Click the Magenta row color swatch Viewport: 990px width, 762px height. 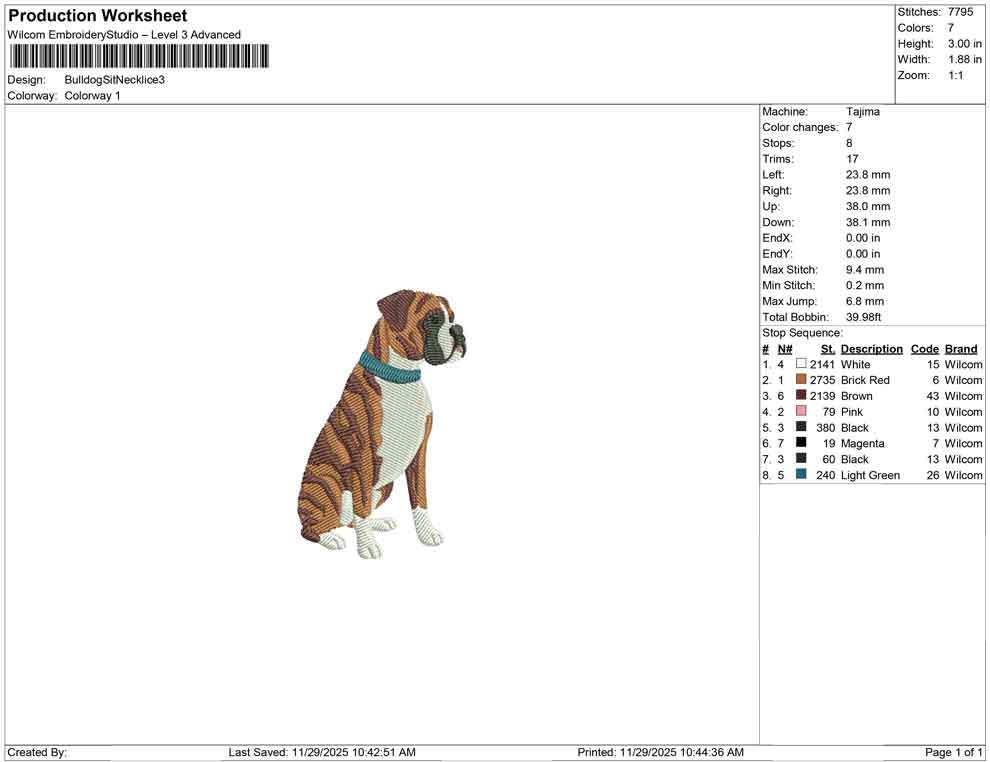pyautogui.click(x=801, y=443)
